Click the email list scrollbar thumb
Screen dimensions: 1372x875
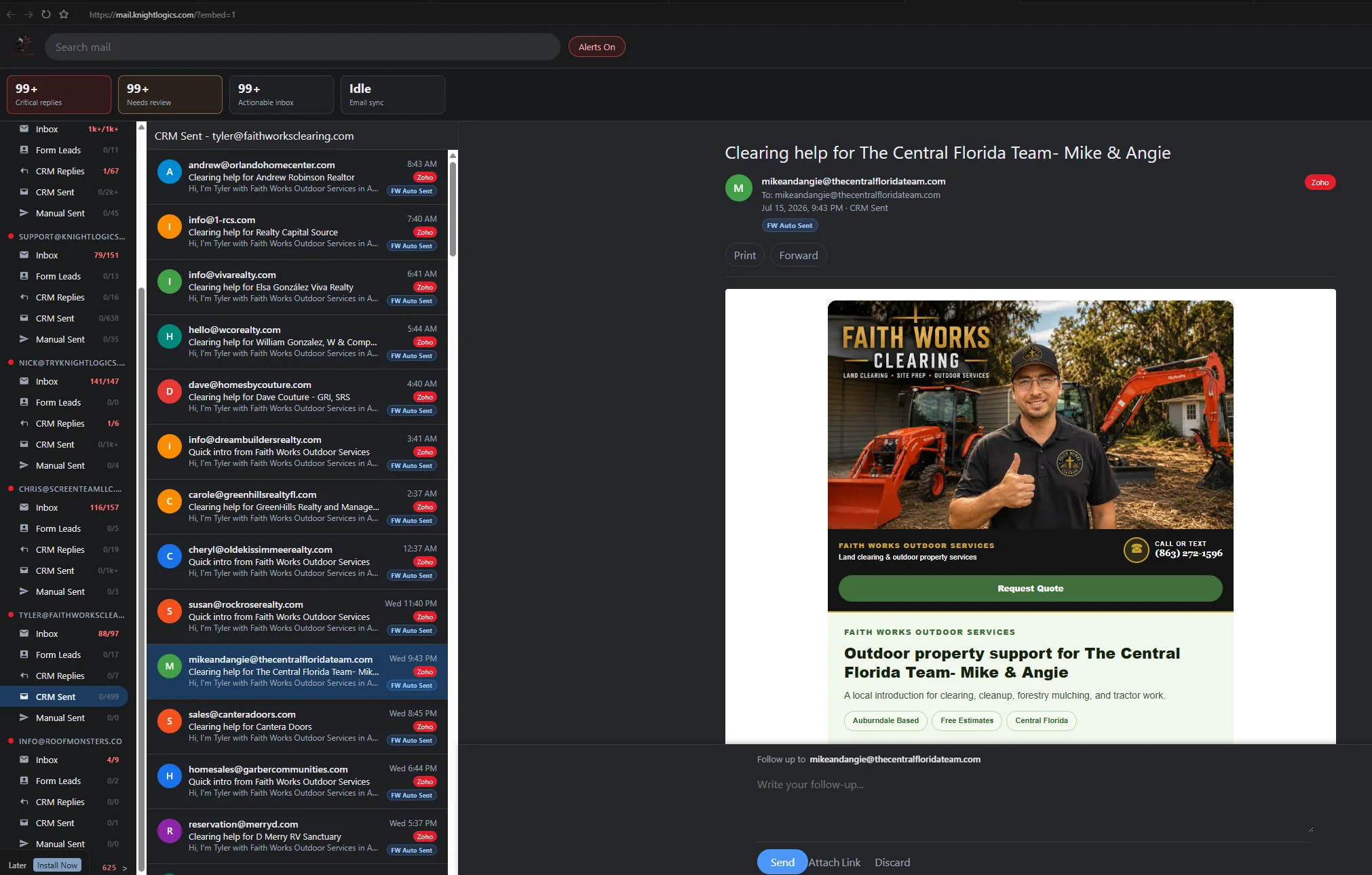[453, 209]
